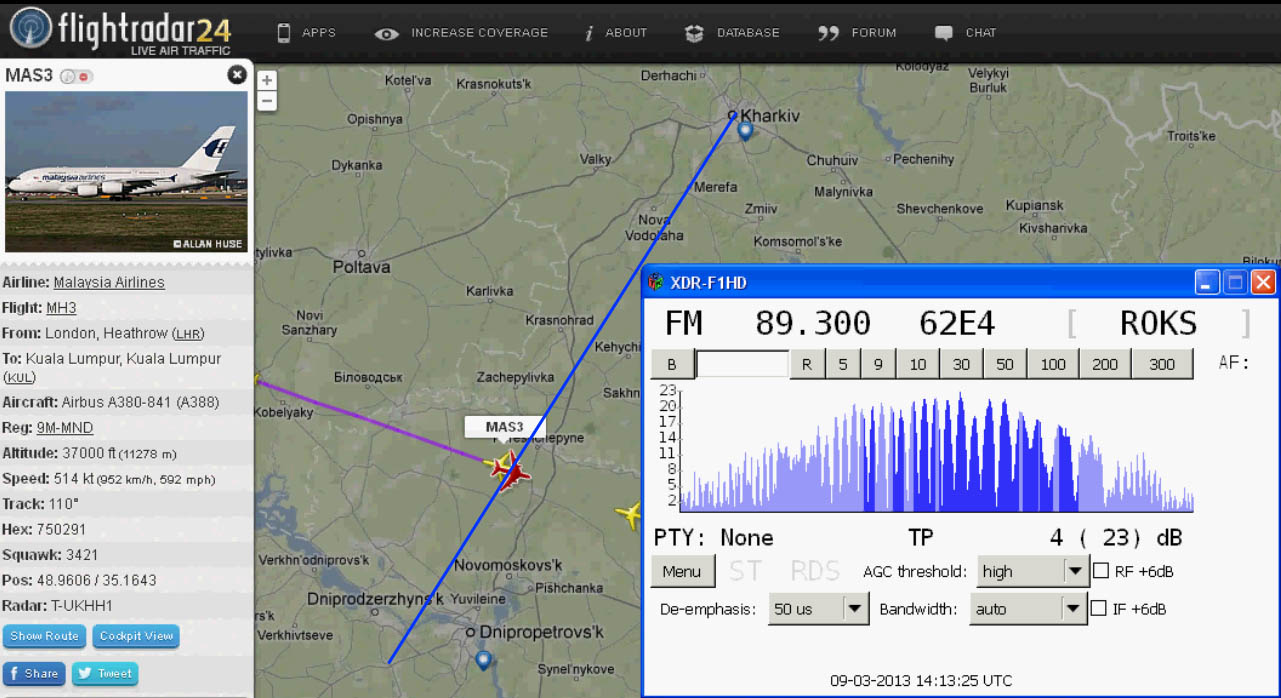
Task: Select the 200 step button
Action: click(1105, 365)
